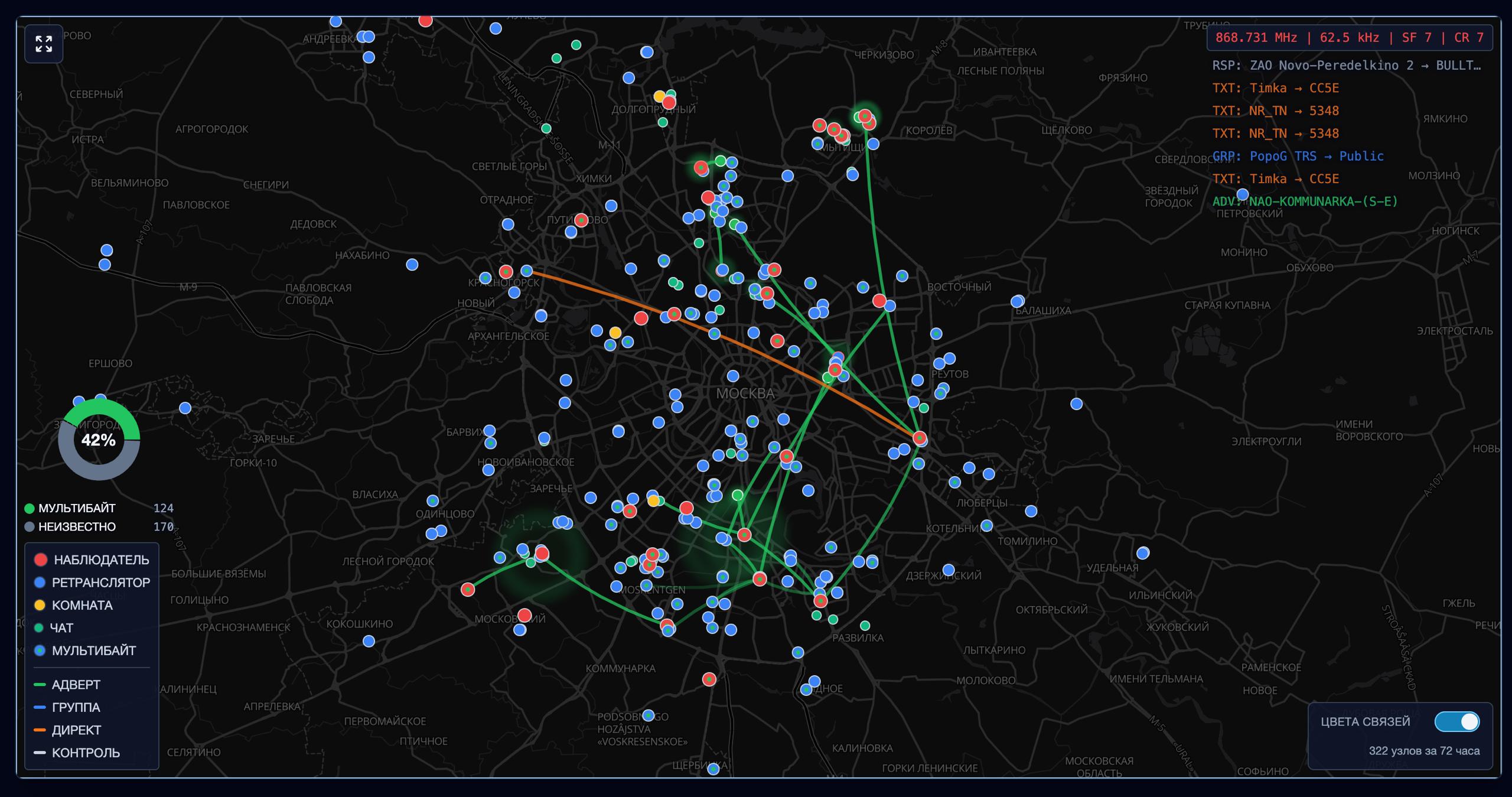
Task: Click the blue node near Балашиха
Action: pos(1017,301)
